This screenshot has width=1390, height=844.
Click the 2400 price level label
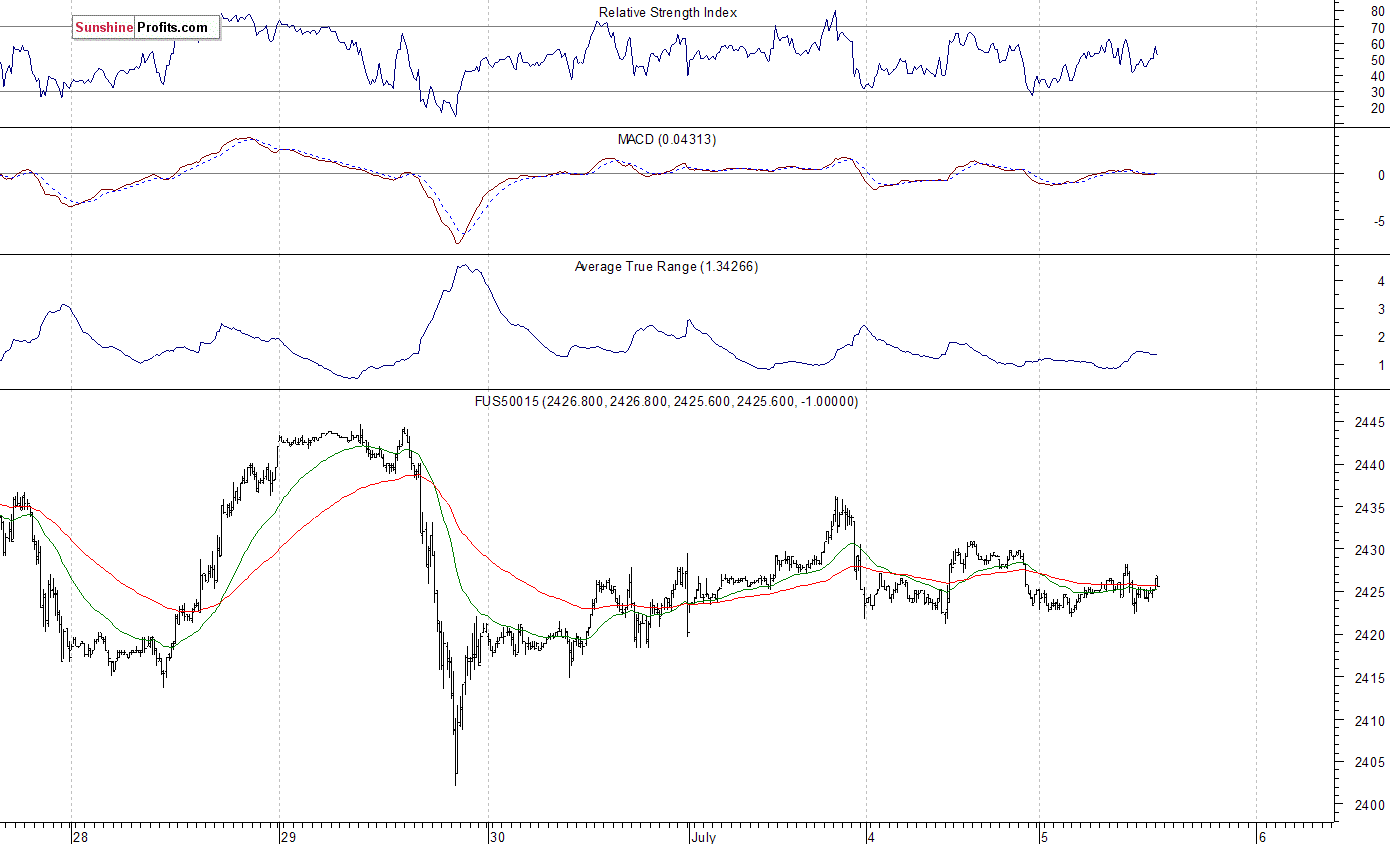(1370, 806)
